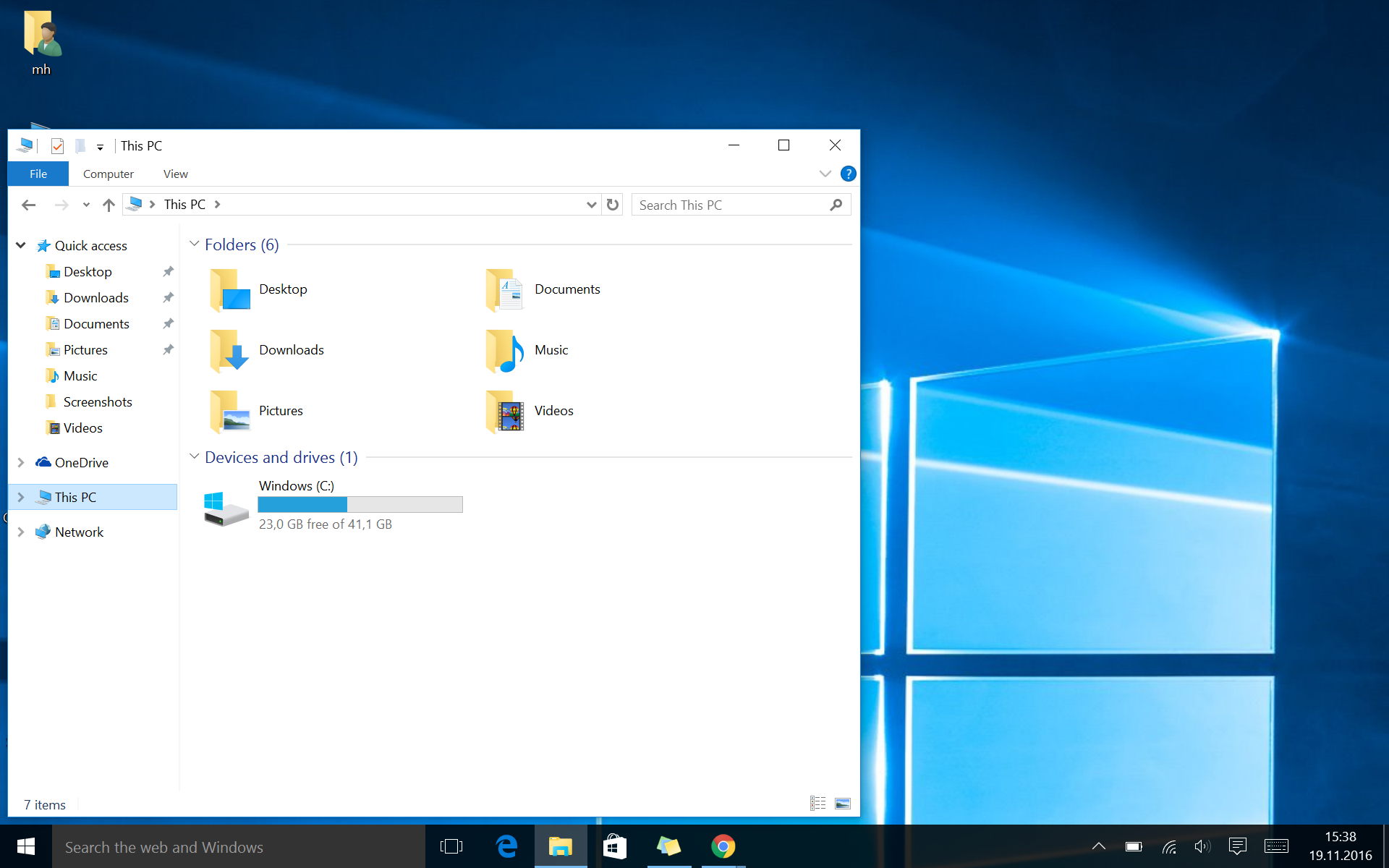The height and width of the screenshot is (868, 1389).
Task: Expand the ribbon with the chevron
Action: pos(825,174)
